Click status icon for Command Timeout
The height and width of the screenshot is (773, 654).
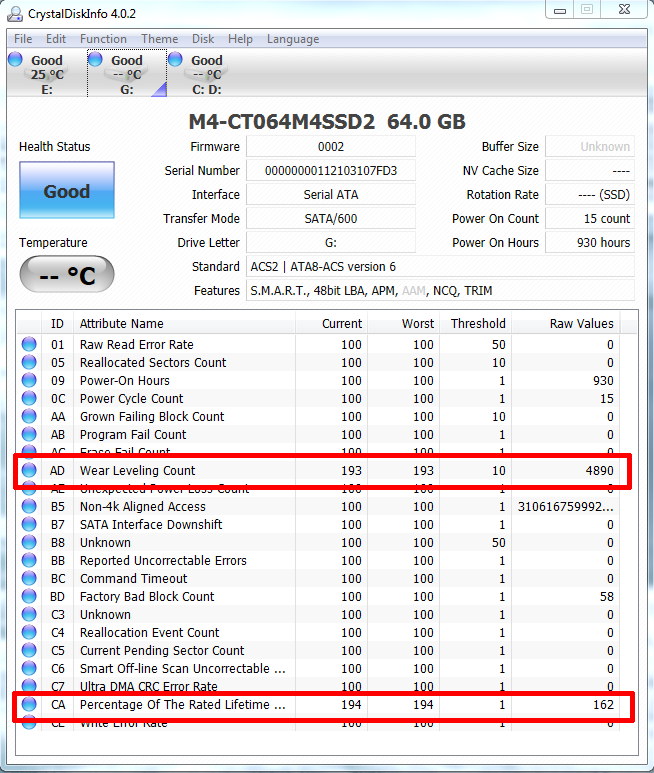point(29,578)
